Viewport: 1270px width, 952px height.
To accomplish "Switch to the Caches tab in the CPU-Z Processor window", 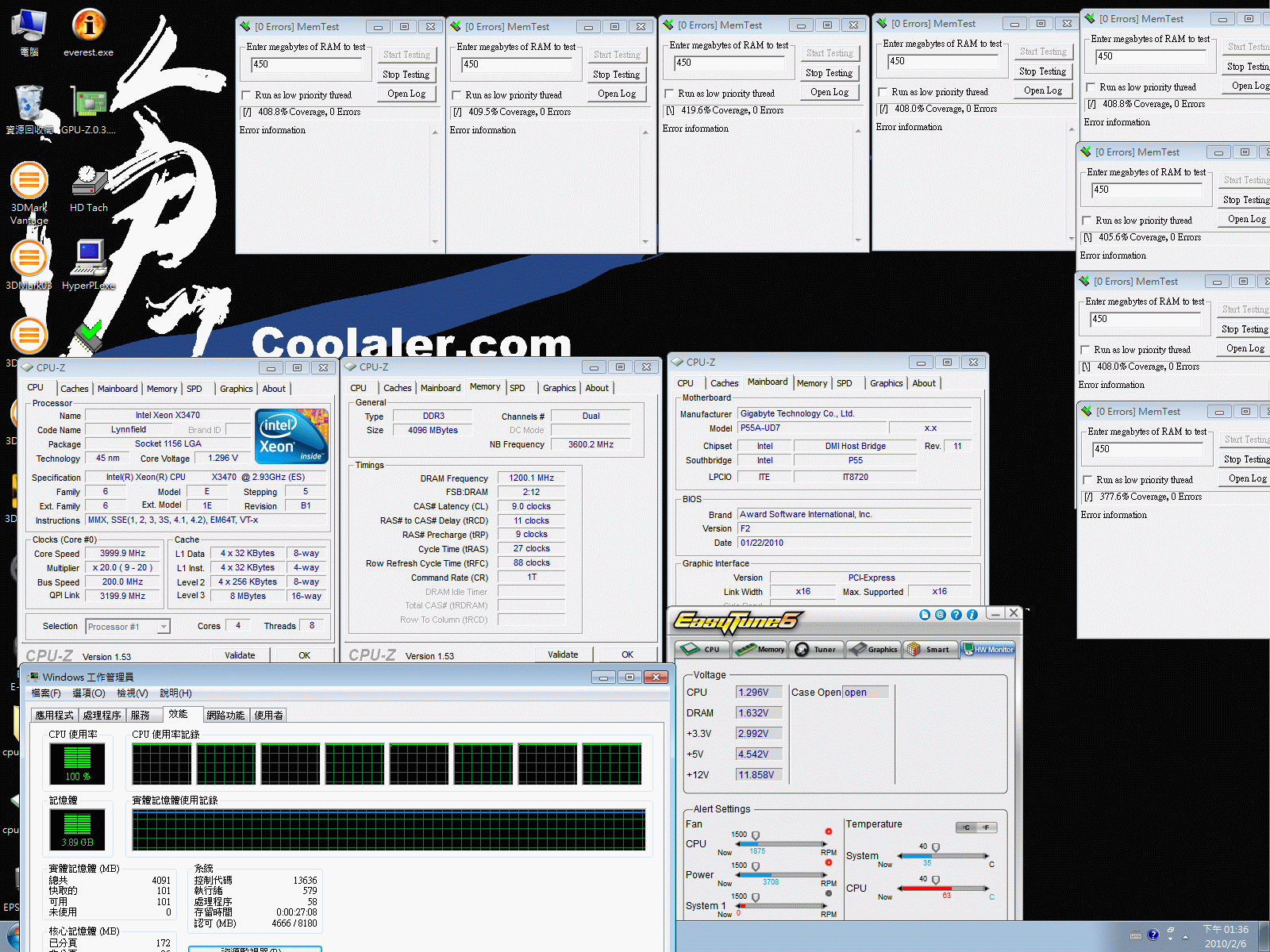I will click(75, 389).
